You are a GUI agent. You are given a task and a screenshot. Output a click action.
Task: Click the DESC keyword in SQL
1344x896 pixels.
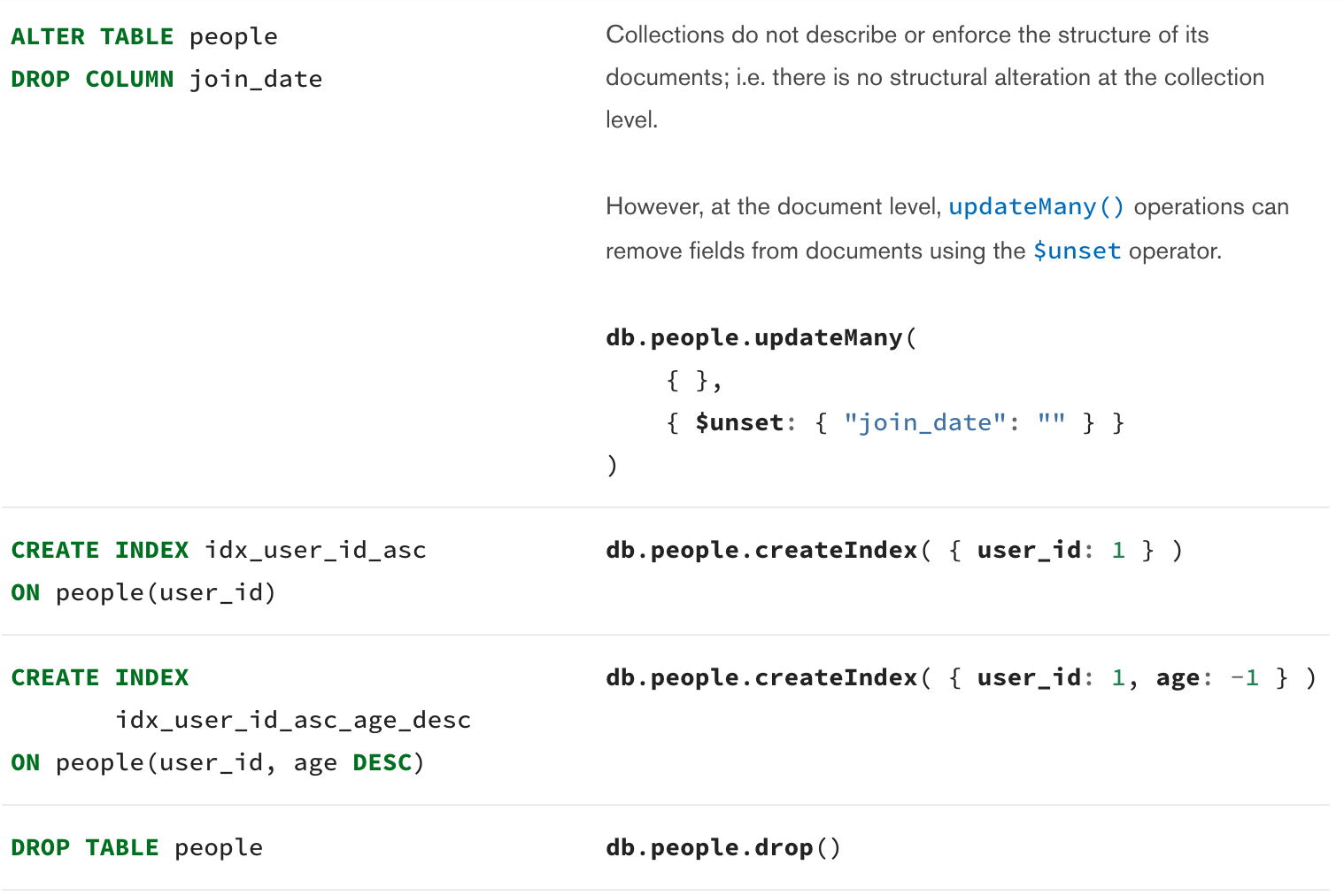click(x=382, y=763)
